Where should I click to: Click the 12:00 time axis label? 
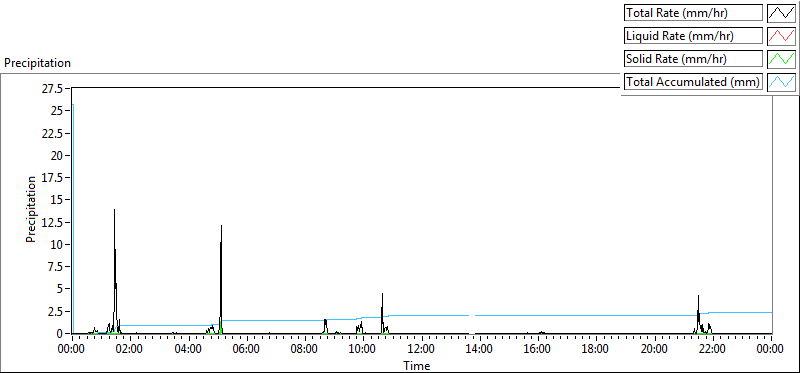coord(420,350)
